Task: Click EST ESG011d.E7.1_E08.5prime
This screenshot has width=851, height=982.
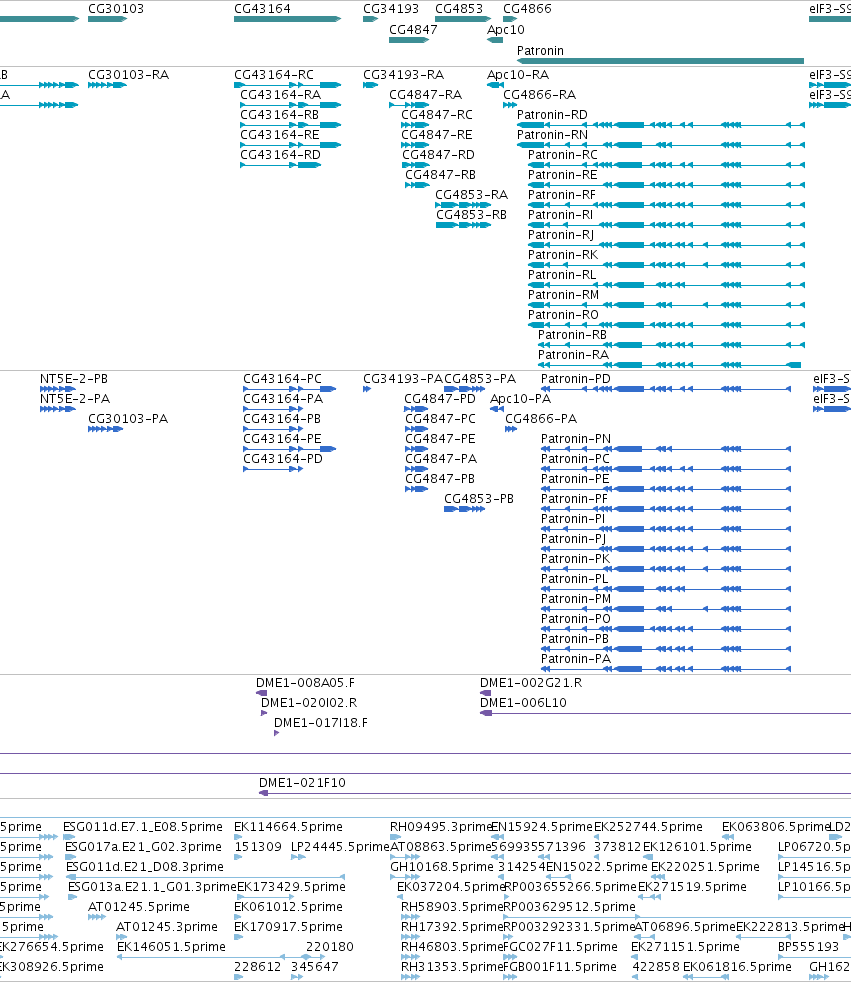Action: 143,827
